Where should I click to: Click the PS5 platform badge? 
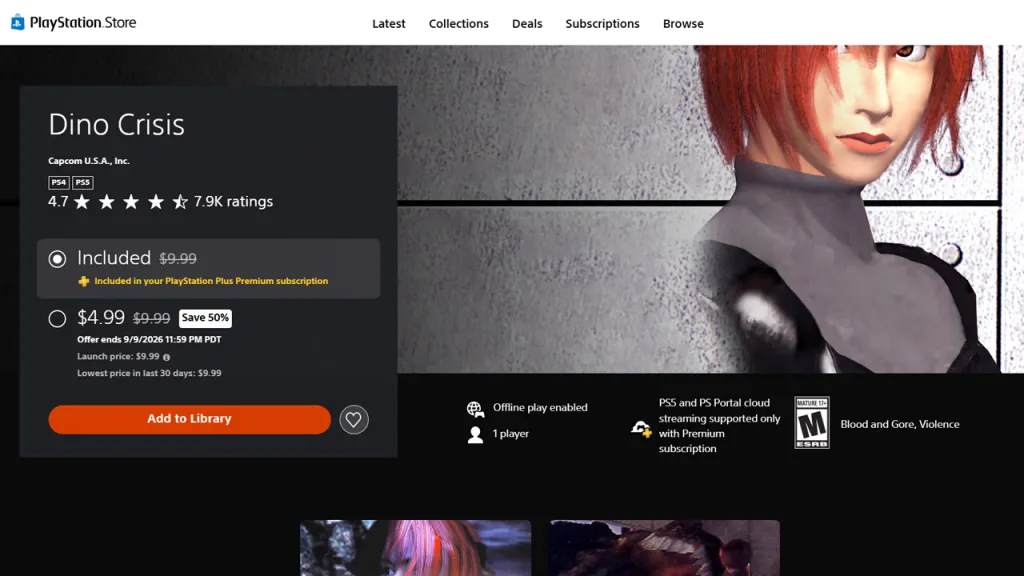tap(82, 182)
